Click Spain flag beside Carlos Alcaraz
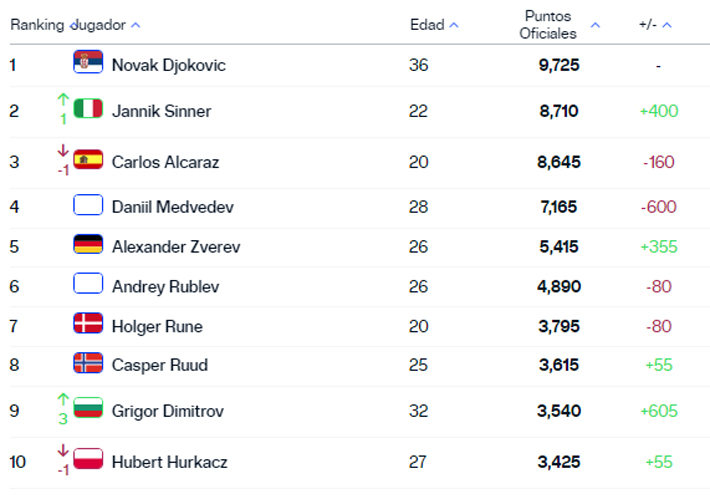The width and height of the screenshot is (710, 499). [x=88, y=159]
